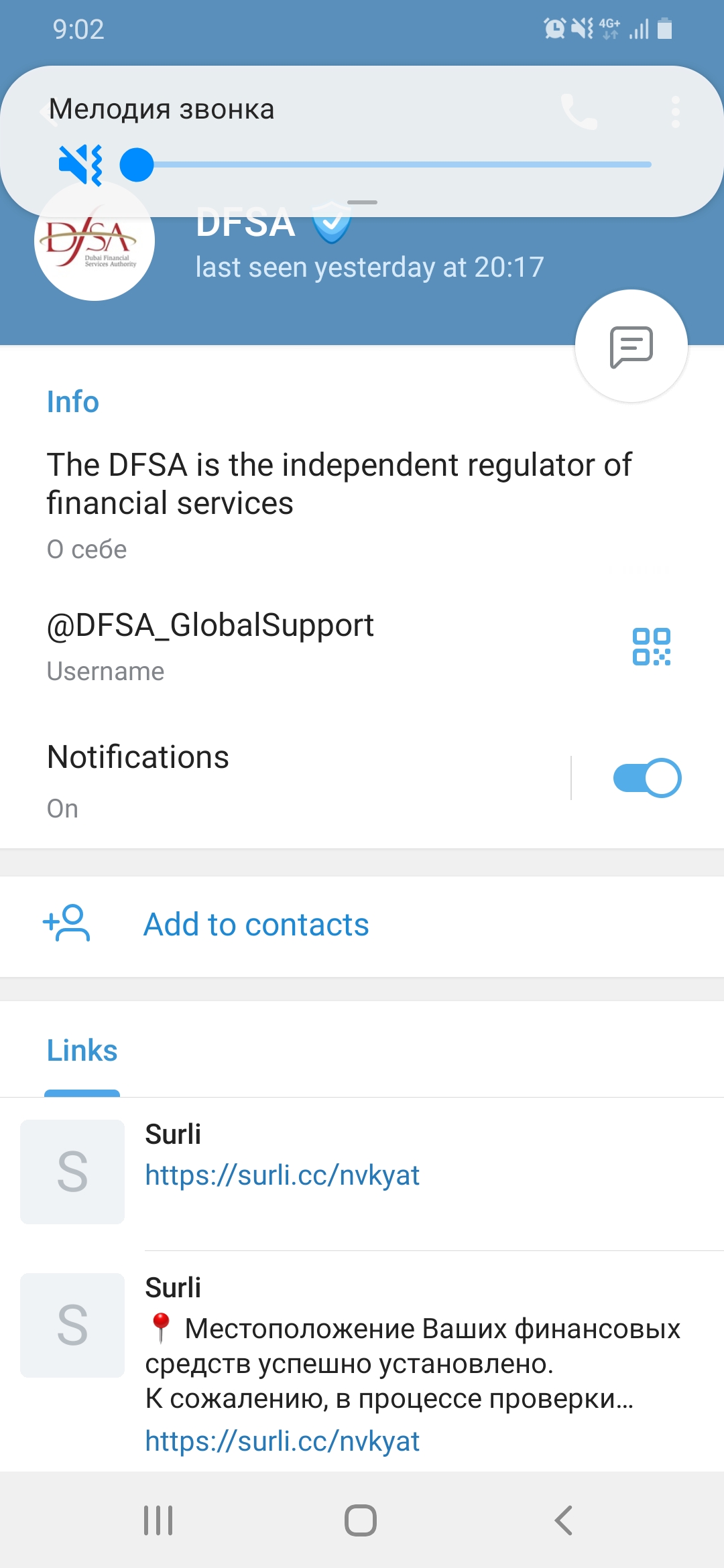This screenshot has height=1568, width=724.
Task: Open the first surli.cc/nvkyat link
Action: [x=282, y=1175]
